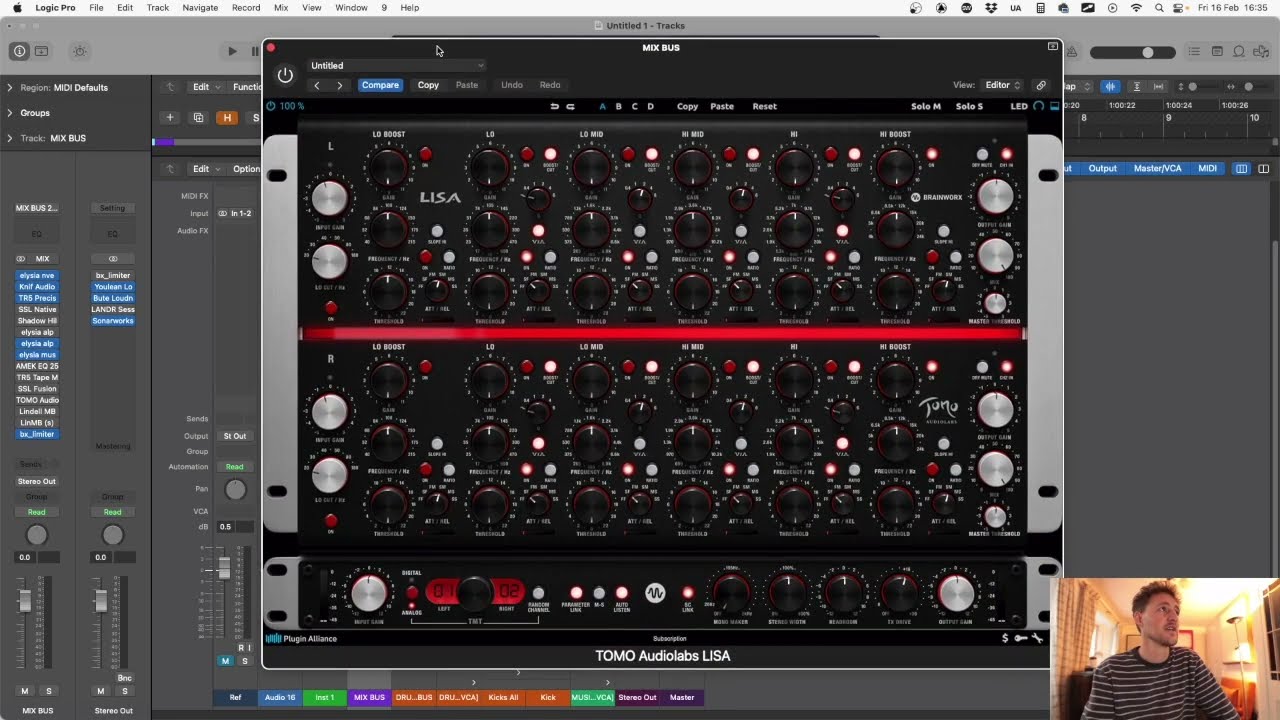Toggle the plugin power bypass button
1280x720 pixels.
(x=285, y=75)
